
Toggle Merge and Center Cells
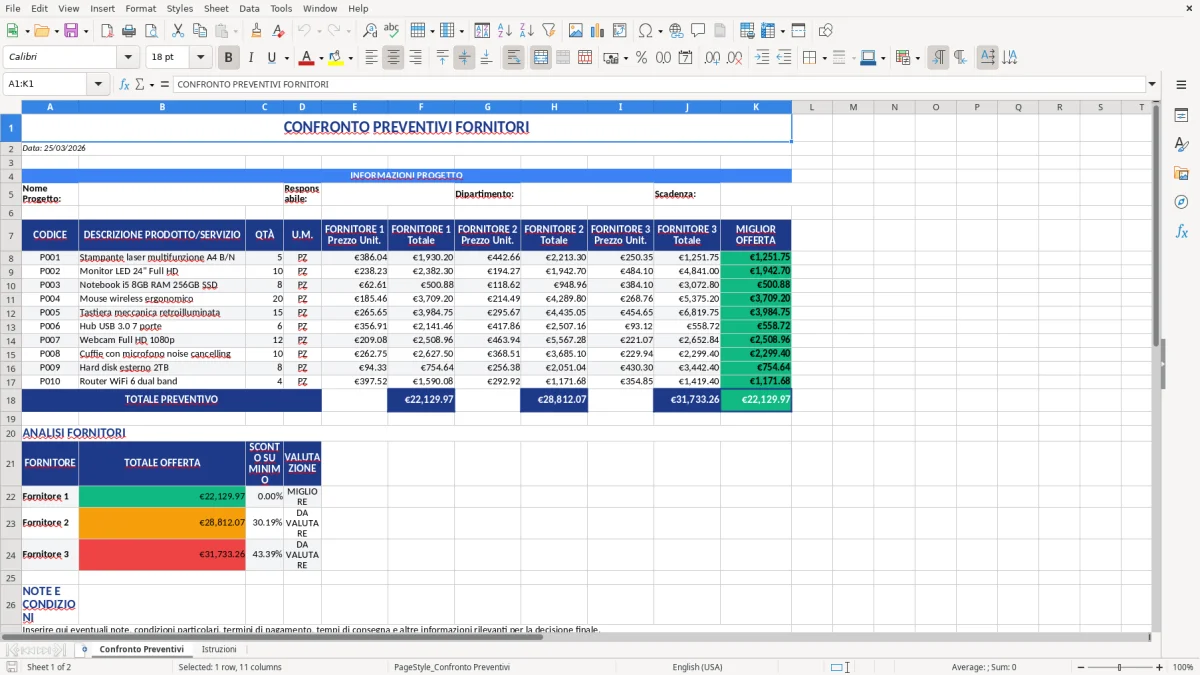(x=539, y=57)
